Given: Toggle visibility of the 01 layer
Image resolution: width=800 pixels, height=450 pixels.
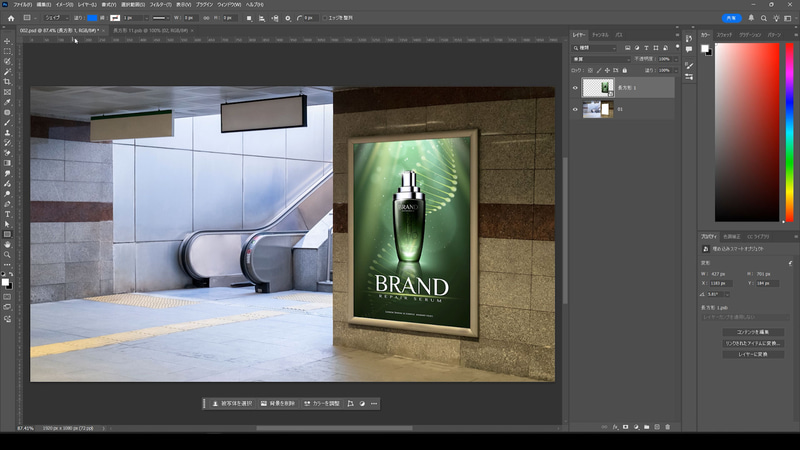Looking at the screenshot, I should pos(575,108).
